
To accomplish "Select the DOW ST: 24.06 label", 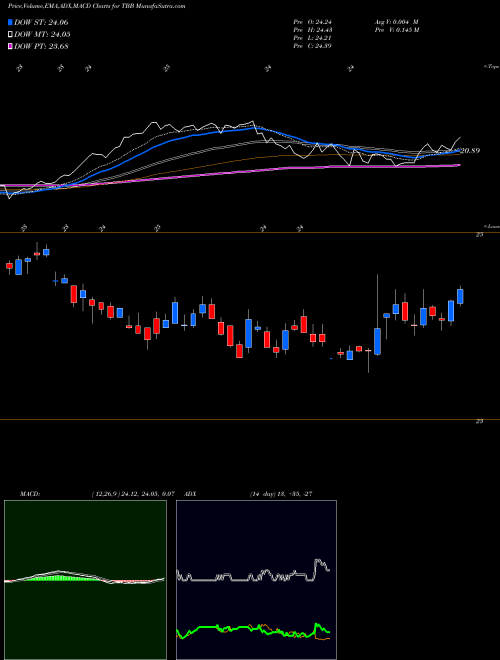I will 41,22.
